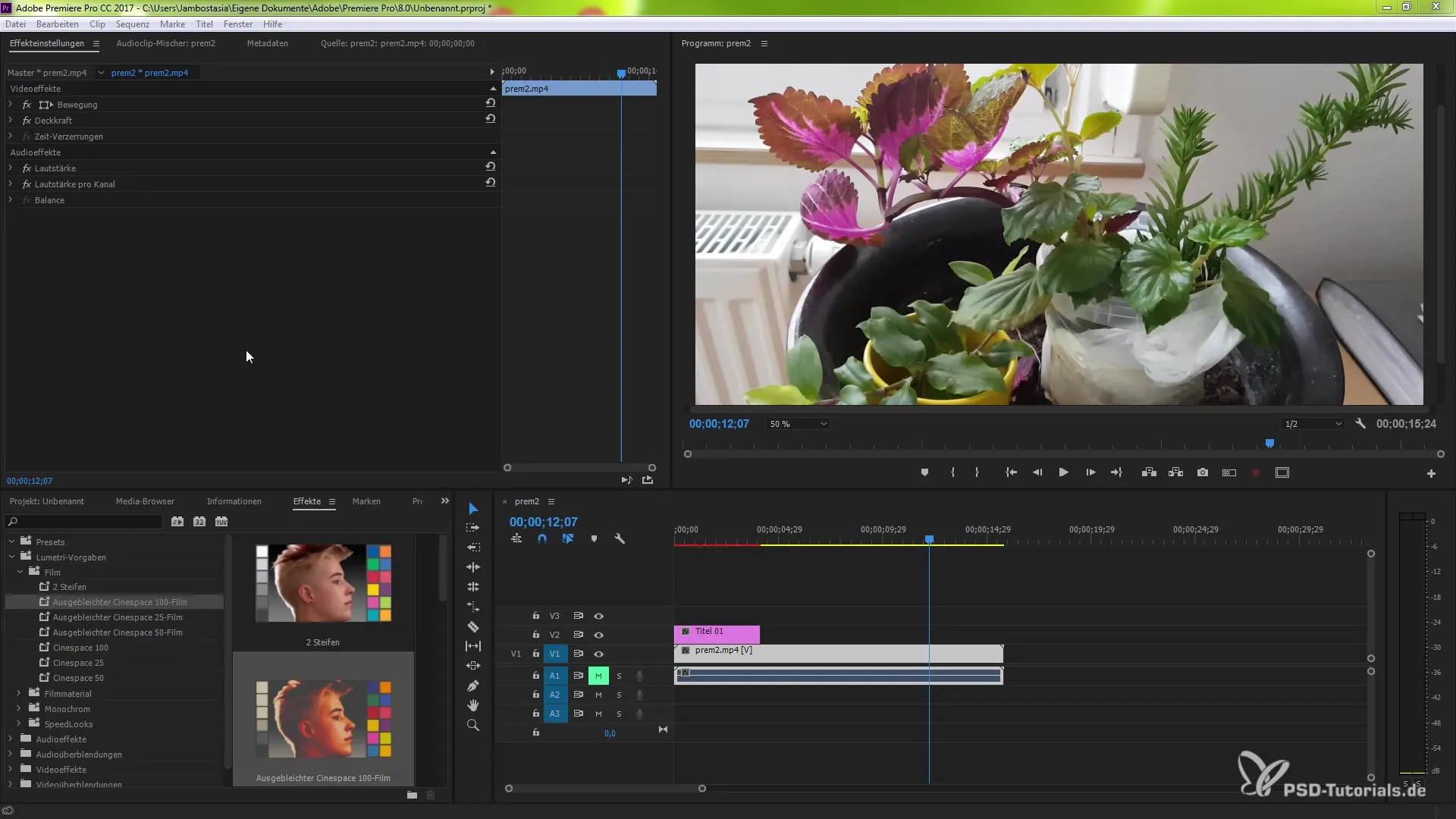Select the Zoom tool
This screenshot has height=819, width=1456.
[473, 725]
